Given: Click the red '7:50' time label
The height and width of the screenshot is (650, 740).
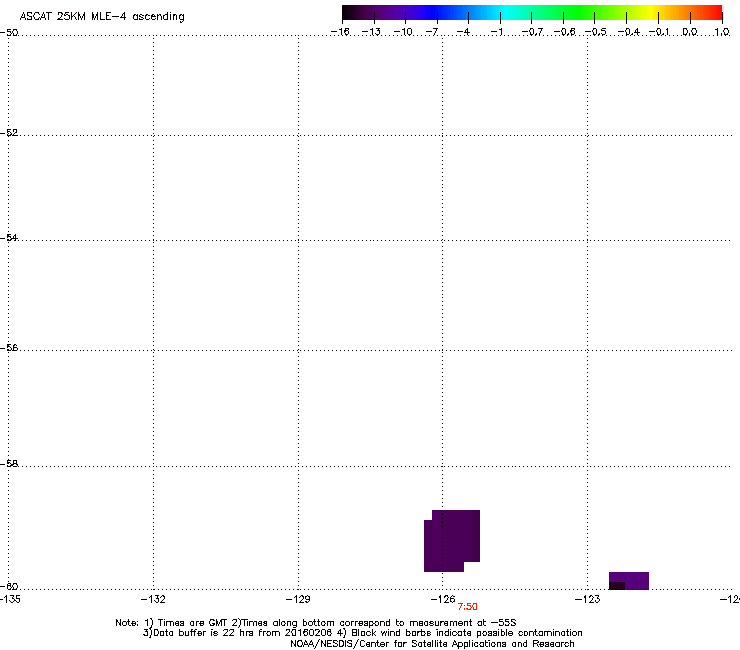Looking at the screenshot, I should [x=467, y=607].
